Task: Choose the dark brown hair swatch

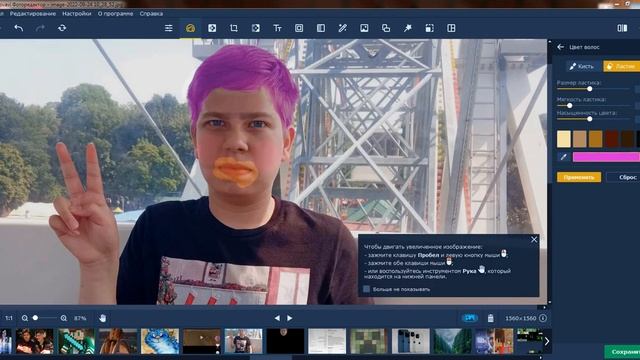Action: [x=627, y=139]
